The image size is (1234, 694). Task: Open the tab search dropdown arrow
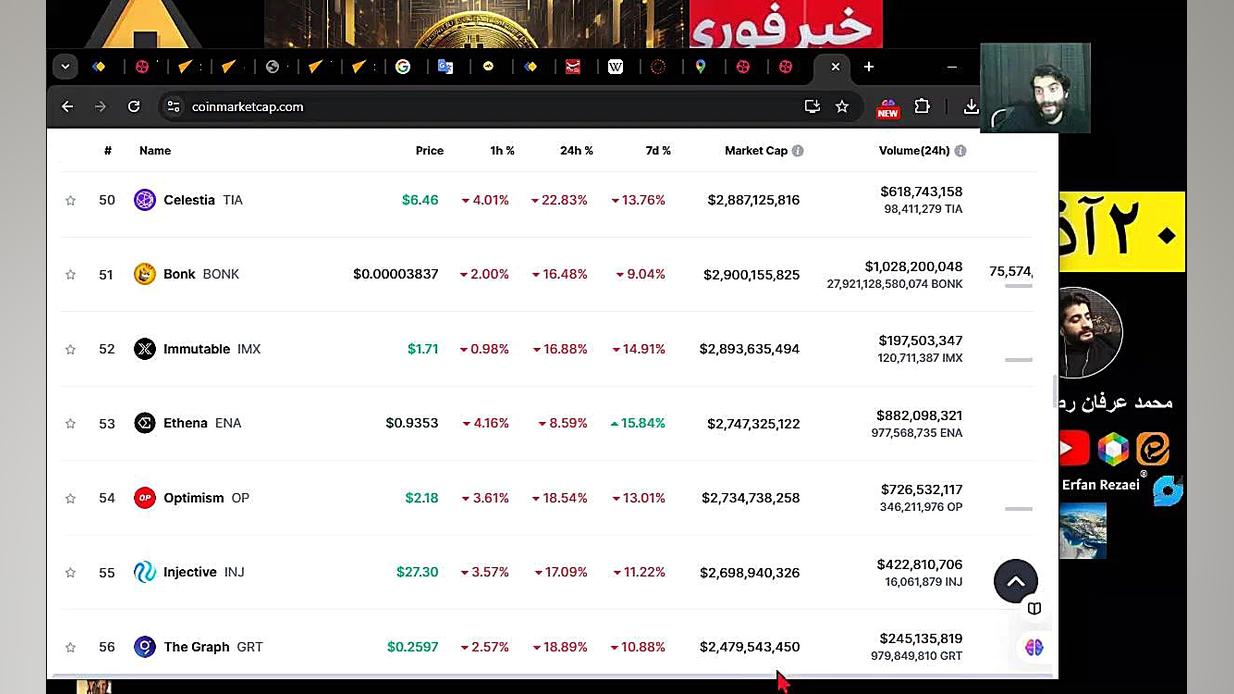(x=65, y=67)
